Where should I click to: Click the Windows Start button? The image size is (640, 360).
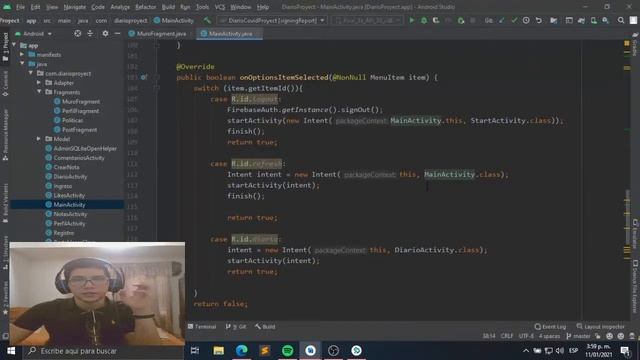point(11,351)
